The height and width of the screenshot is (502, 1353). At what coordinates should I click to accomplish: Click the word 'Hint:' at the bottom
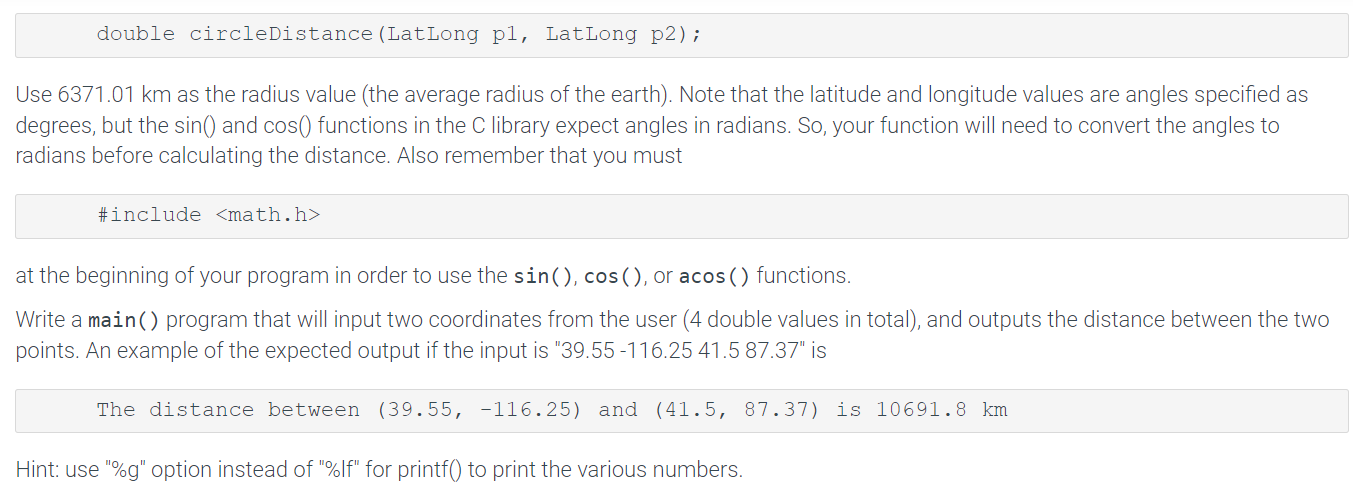(37, 470)
